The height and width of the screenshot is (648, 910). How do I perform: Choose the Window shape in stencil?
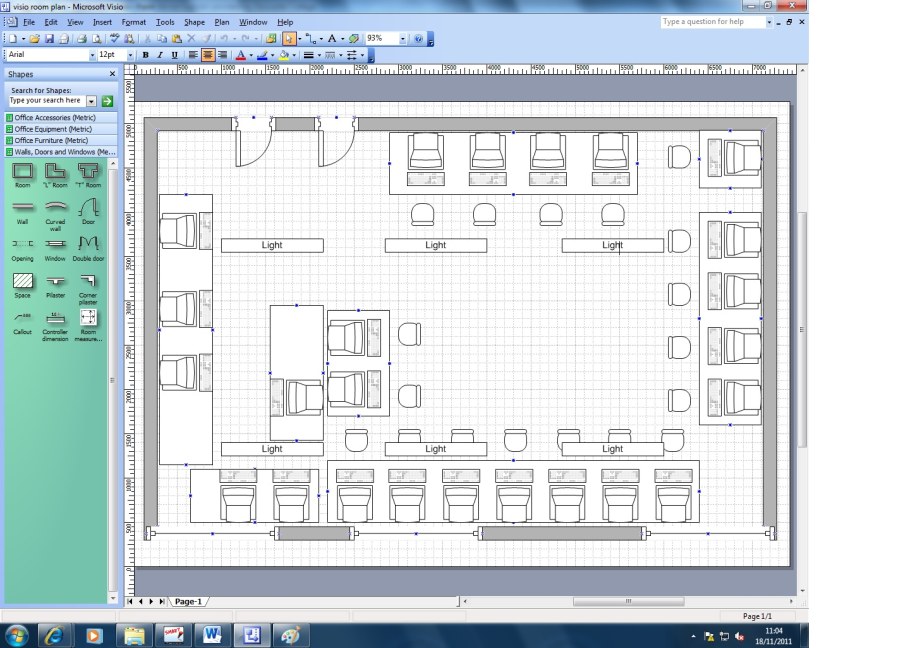pos(55,244)
